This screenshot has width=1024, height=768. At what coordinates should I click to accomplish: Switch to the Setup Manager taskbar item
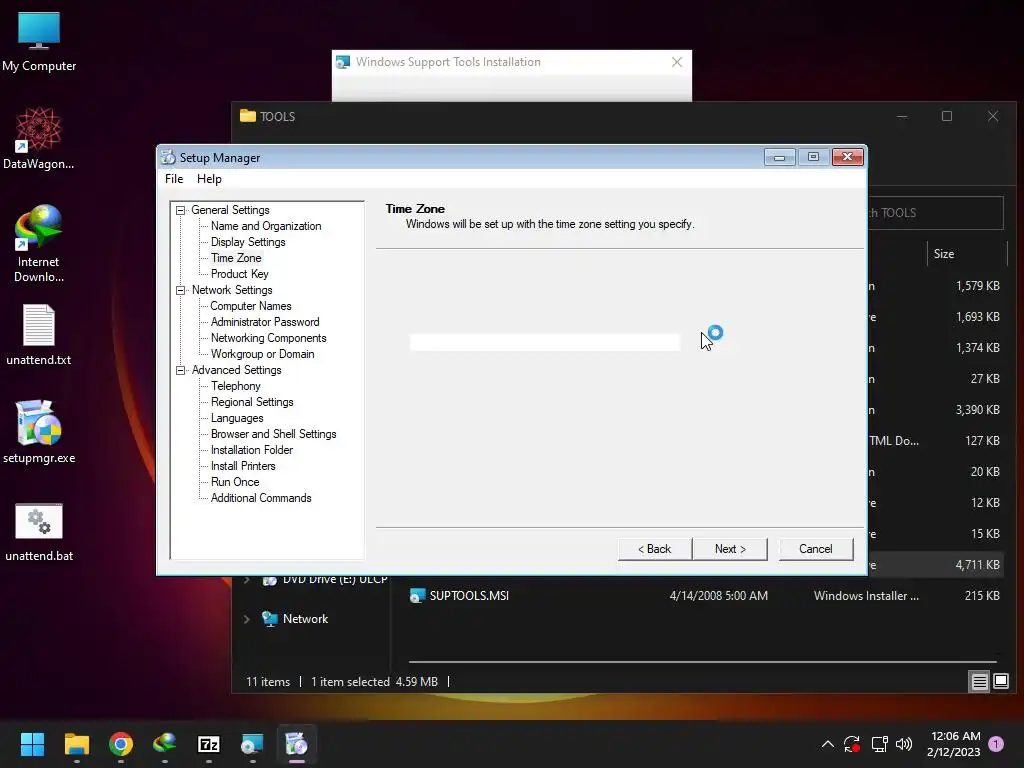point(296,744)
